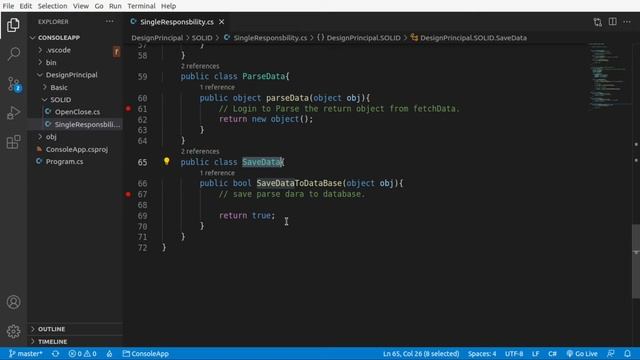
Task: Click the editor vertical scrollbar thumb
Action: coord(636,261)
